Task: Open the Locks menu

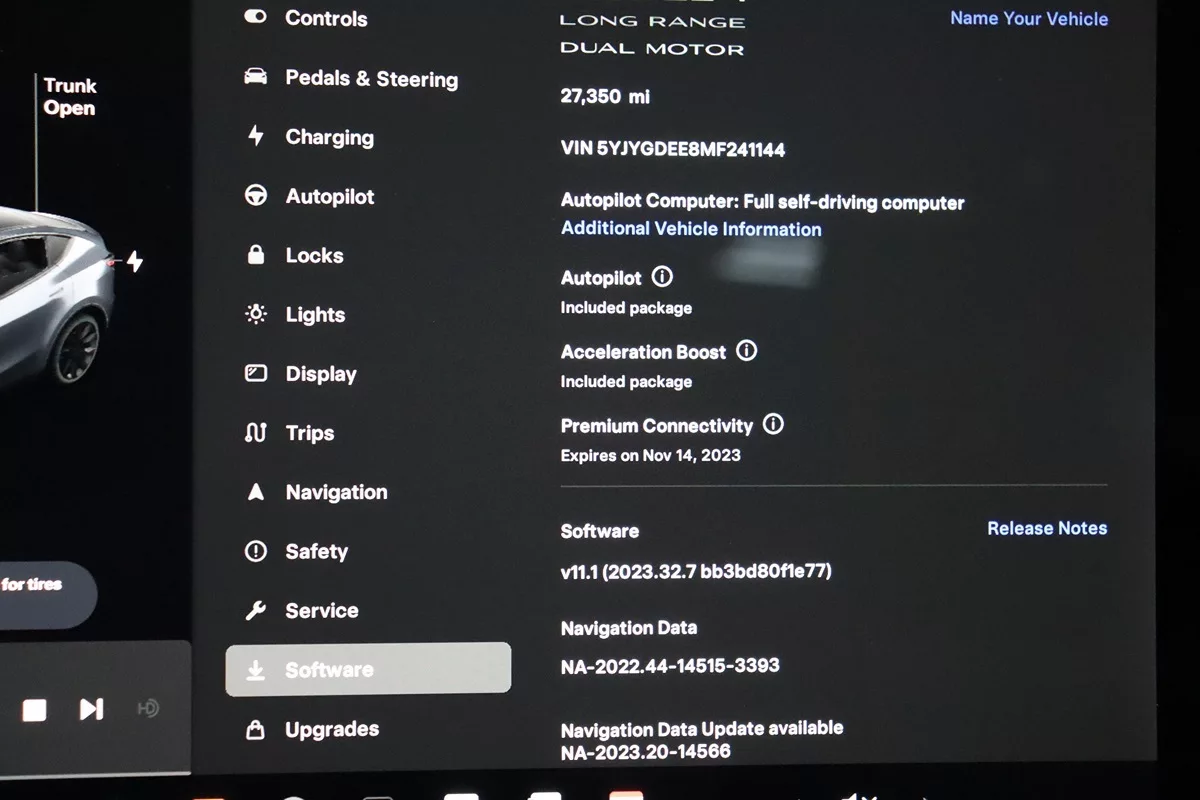Action: tap(294, 255)
